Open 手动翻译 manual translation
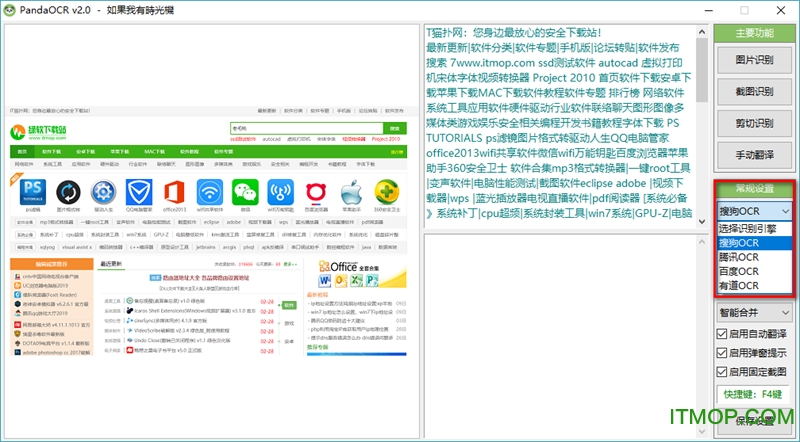This screenshot has width=800, height=442. (754, 155)
